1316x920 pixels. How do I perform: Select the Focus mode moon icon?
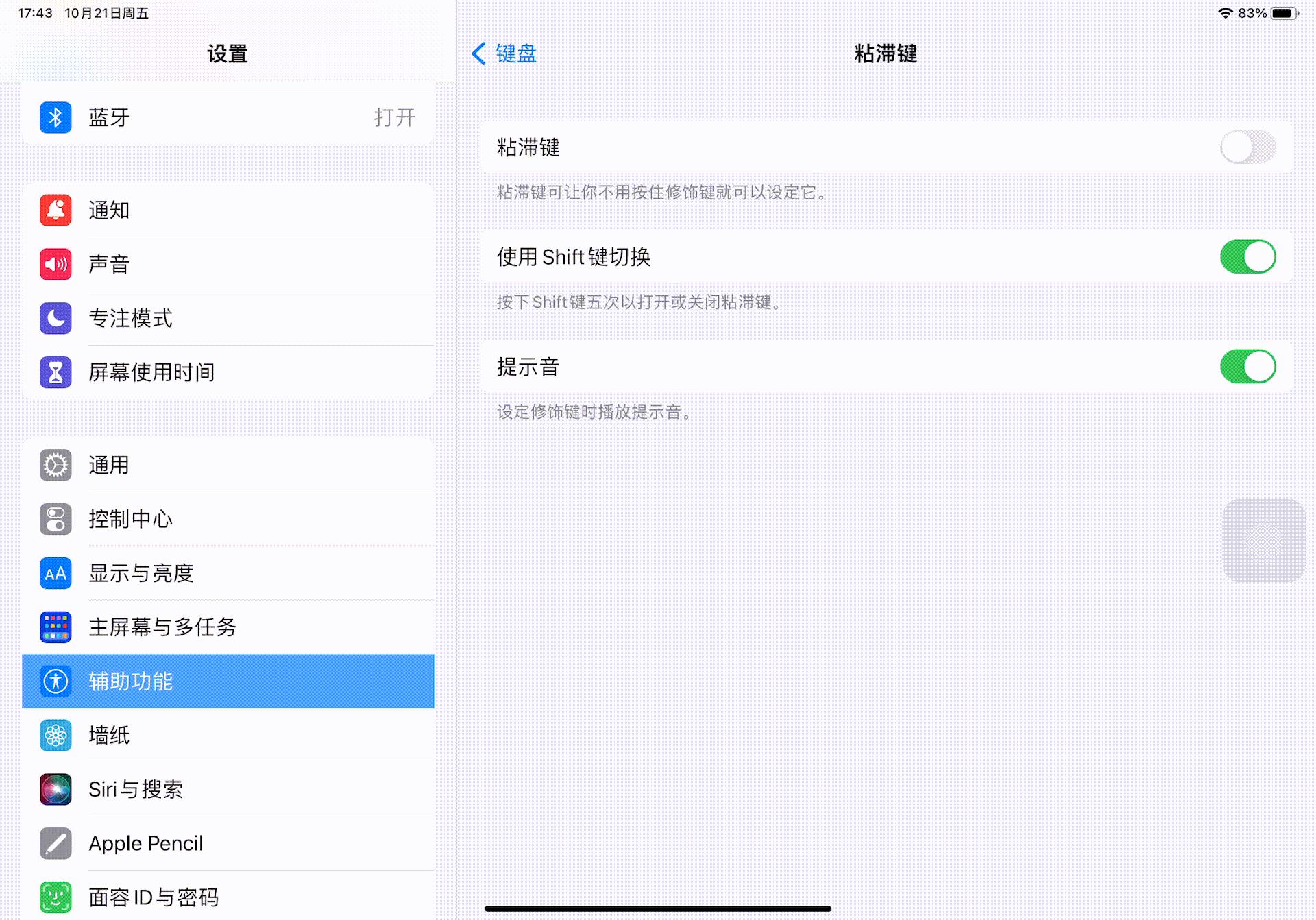(56, 318)
